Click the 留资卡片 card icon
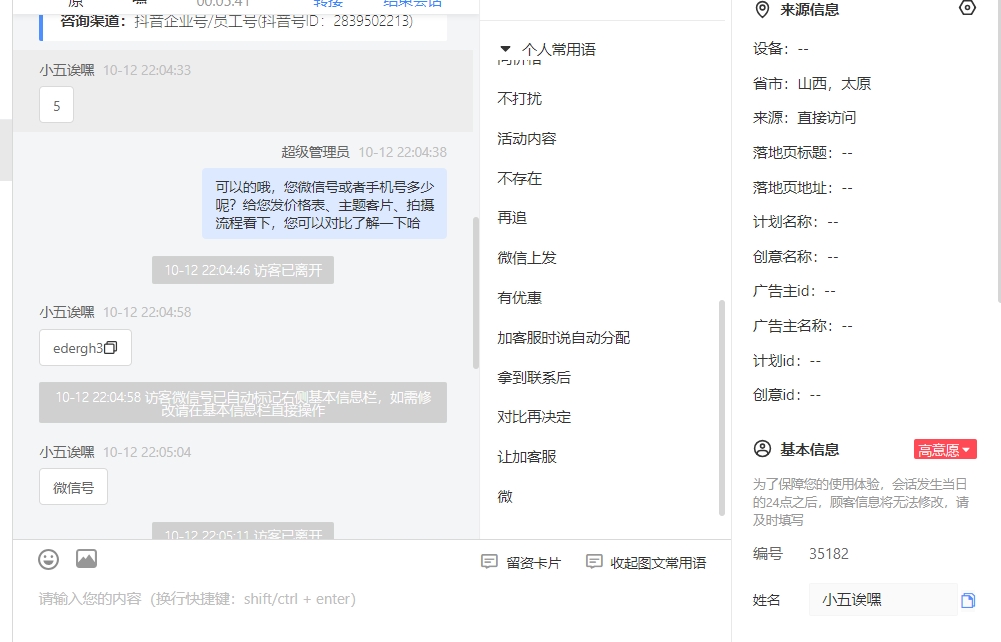Viewport: 1001px width, 642px height. [x=489, y=562]
